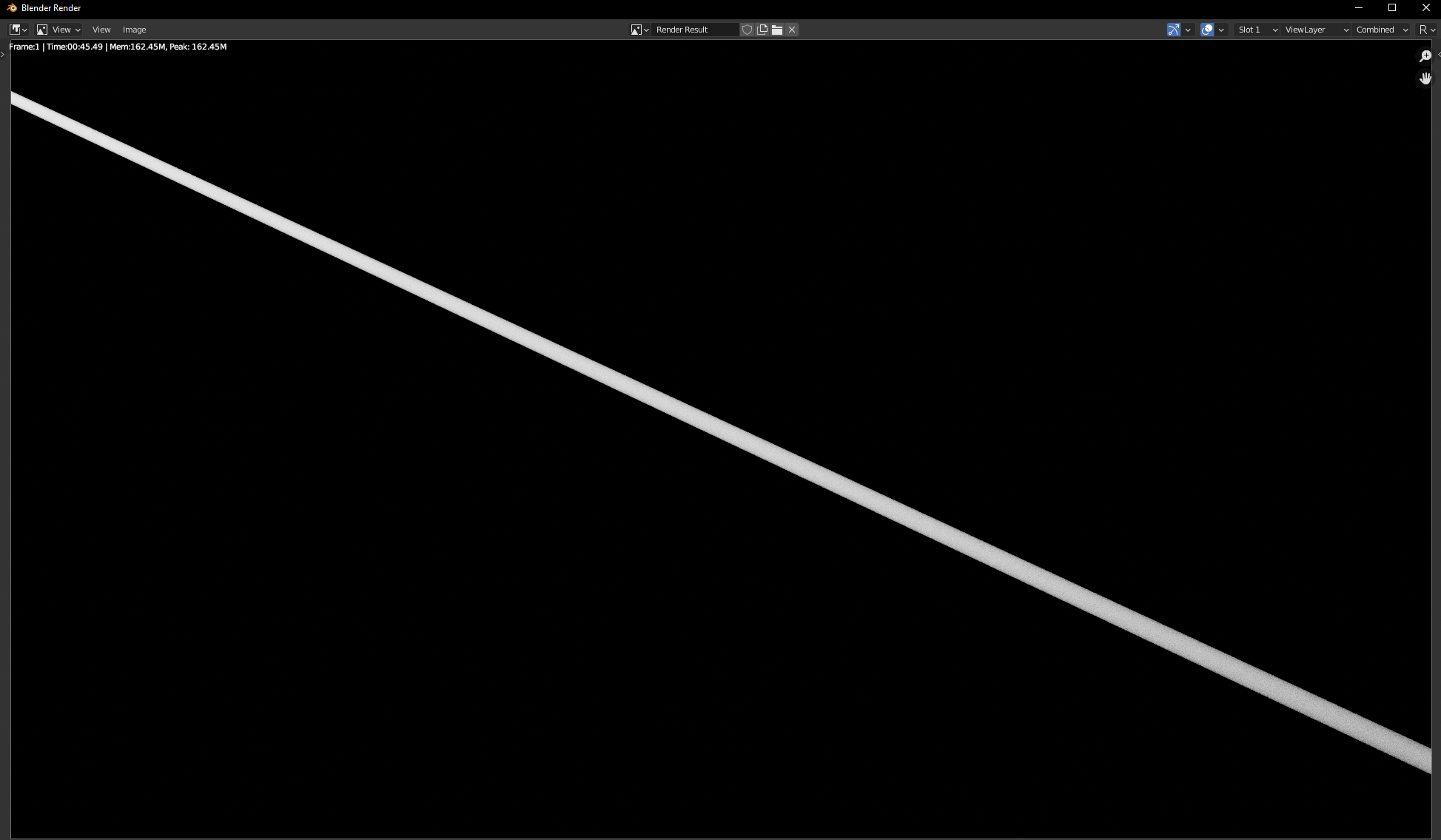Open the R display channels dropdown
This screenshot has width=1441, height=840.
tap(1426, 30)
